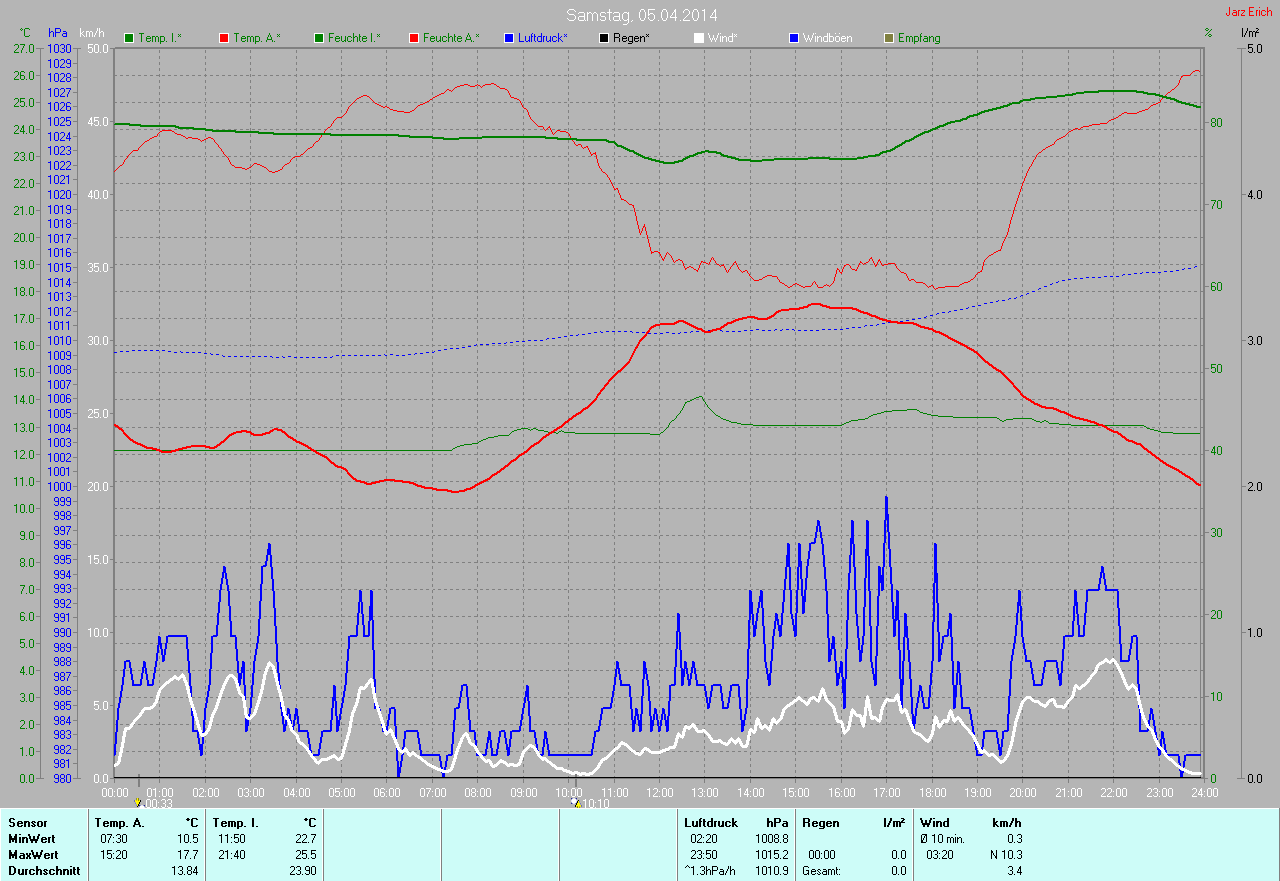Click the 'Sensor' header in the summary table

click(x=27, y=823)
